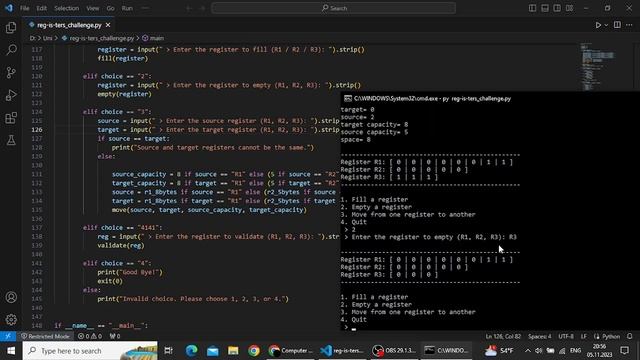Open Source Control view
This screenshot has height=360, width=640.
[11, 73]
